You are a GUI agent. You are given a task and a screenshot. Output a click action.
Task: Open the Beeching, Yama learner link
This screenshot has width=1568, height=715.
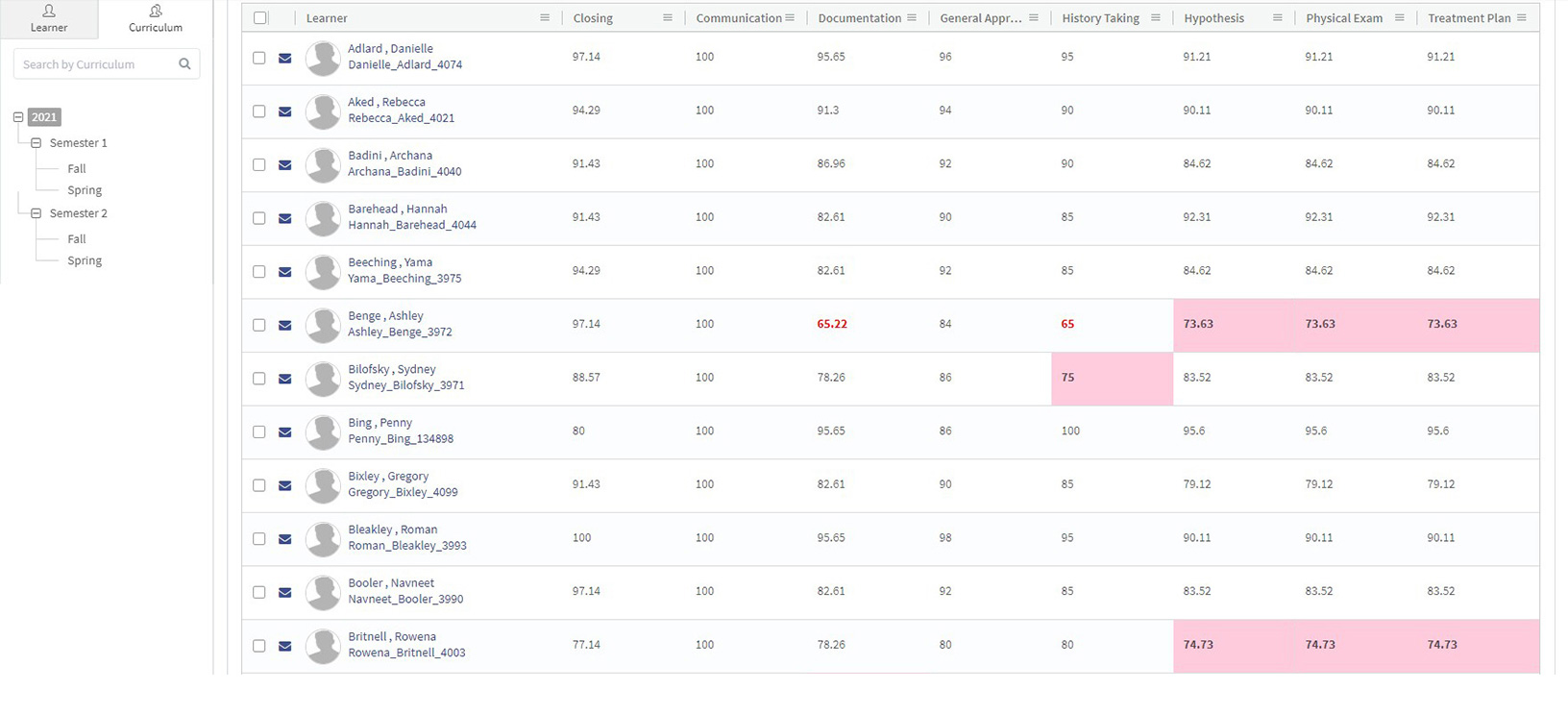click(x=390, y=262)
